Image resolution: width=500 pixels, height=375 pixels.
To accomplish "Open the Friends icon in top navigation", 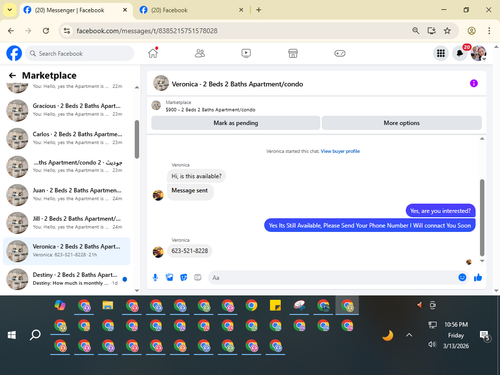I will [200, 53].
